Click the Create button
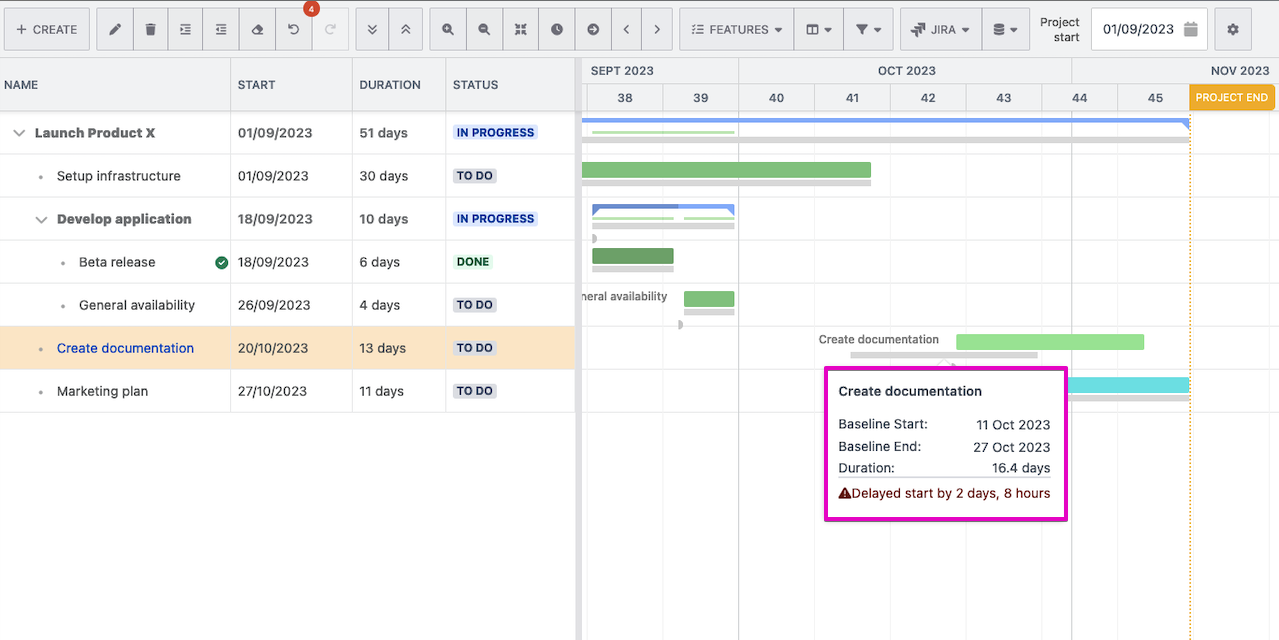 pyautogui.click(x=46, y=30)
